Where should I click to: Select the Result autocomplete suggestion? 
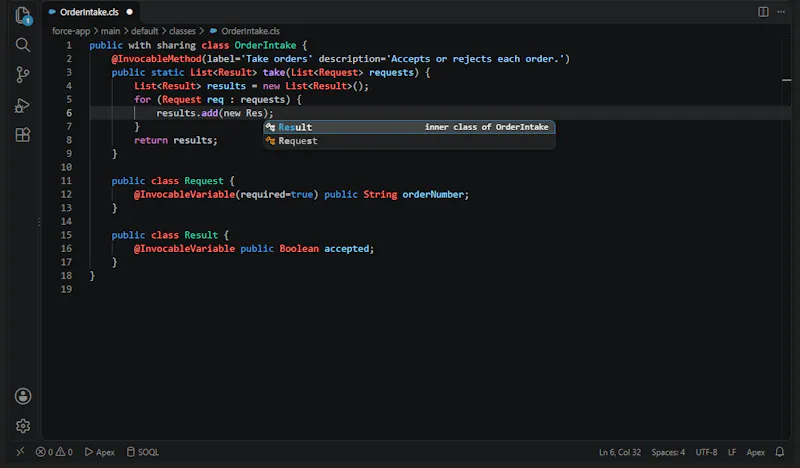[409, 127]
